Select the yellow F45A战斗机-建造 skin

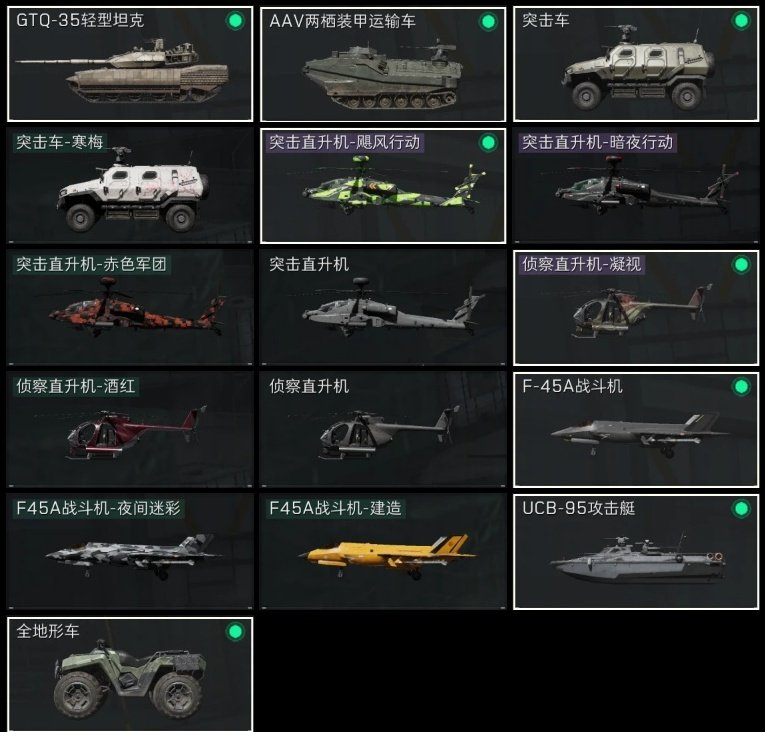383,552
